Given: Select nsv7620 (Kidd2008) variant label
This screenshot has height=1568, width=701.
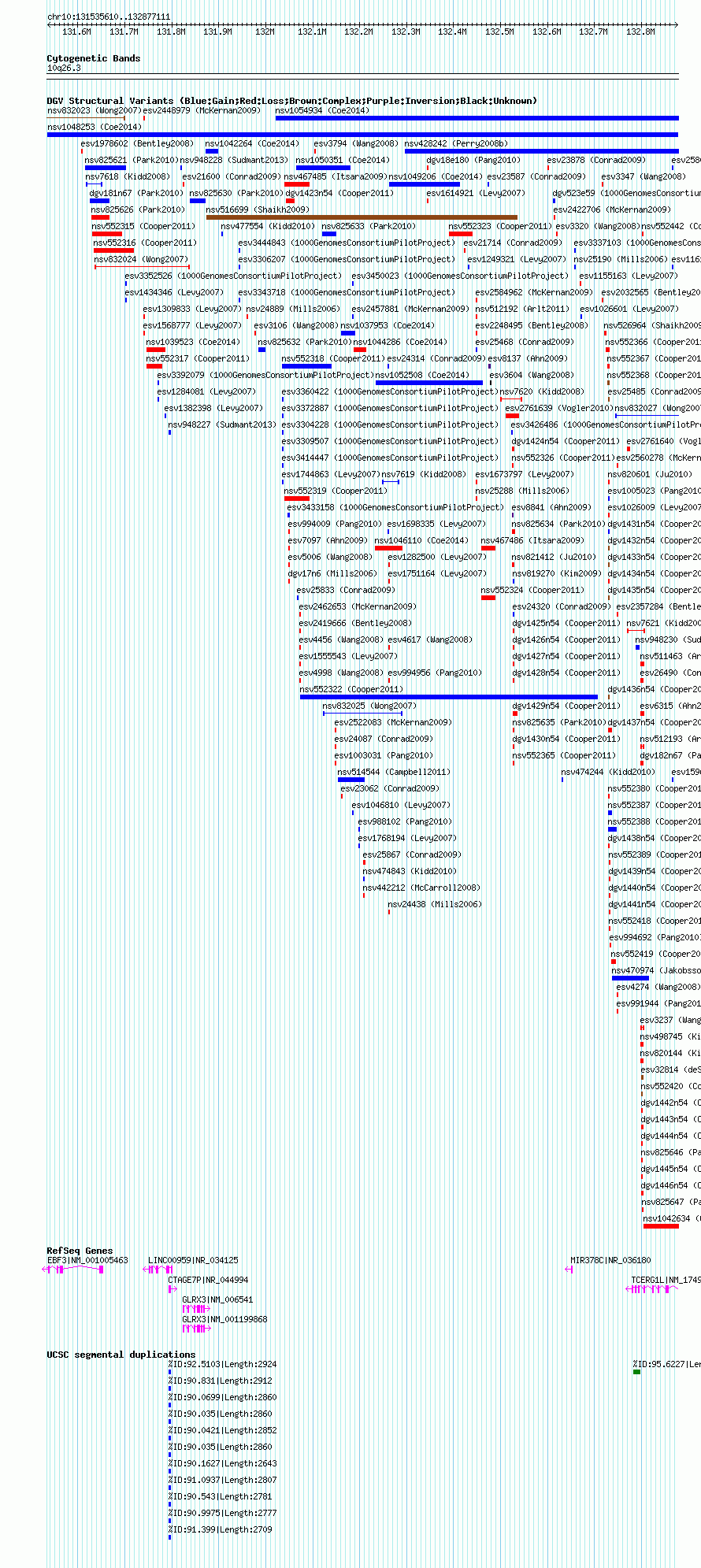Looking at the screenshot, I should [x=542, y=391].
